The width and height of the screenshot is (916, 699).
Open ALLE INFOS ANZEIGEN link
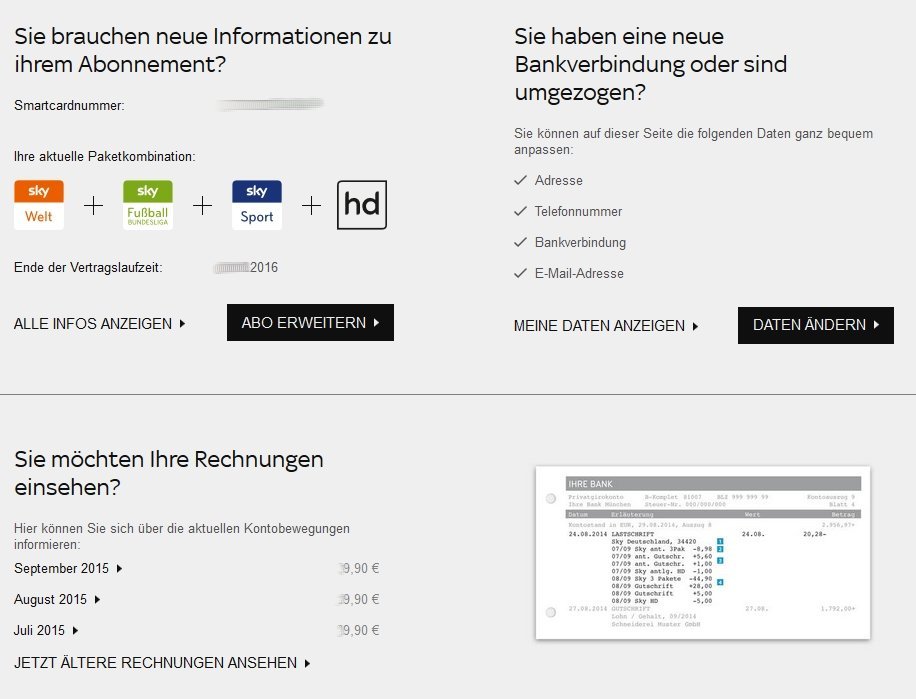coord(99,324)
